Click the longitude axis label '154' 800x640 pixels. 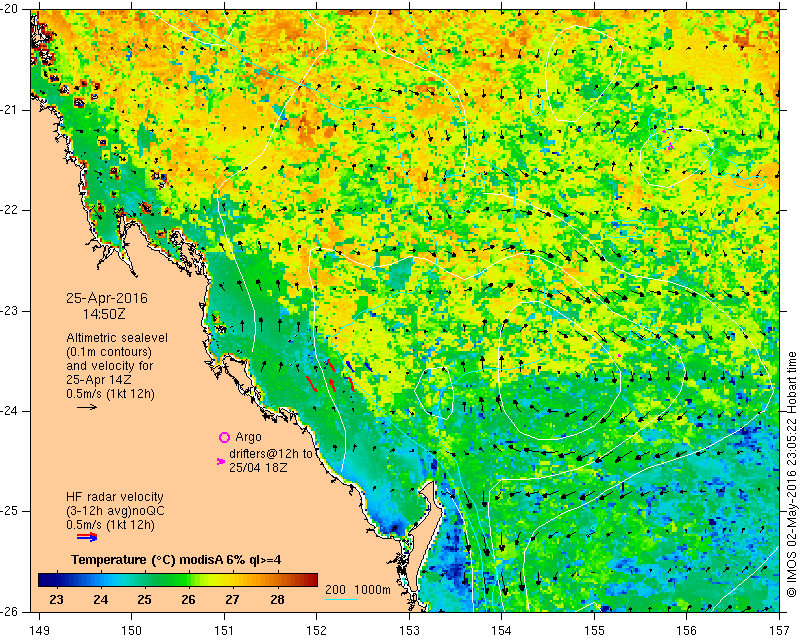(x=502, y=631)
